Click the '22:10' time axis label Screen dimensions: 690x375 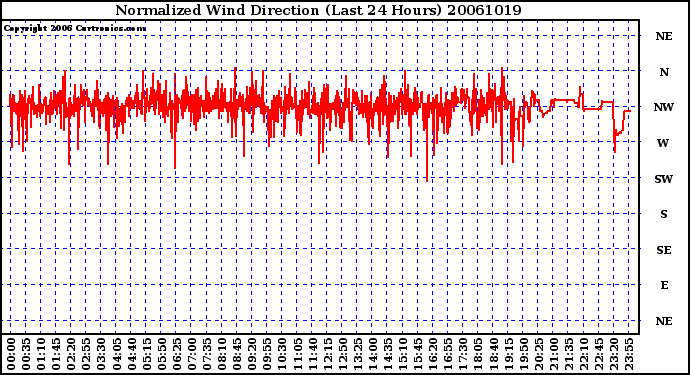pyautogui.click(x=584, y=354)
